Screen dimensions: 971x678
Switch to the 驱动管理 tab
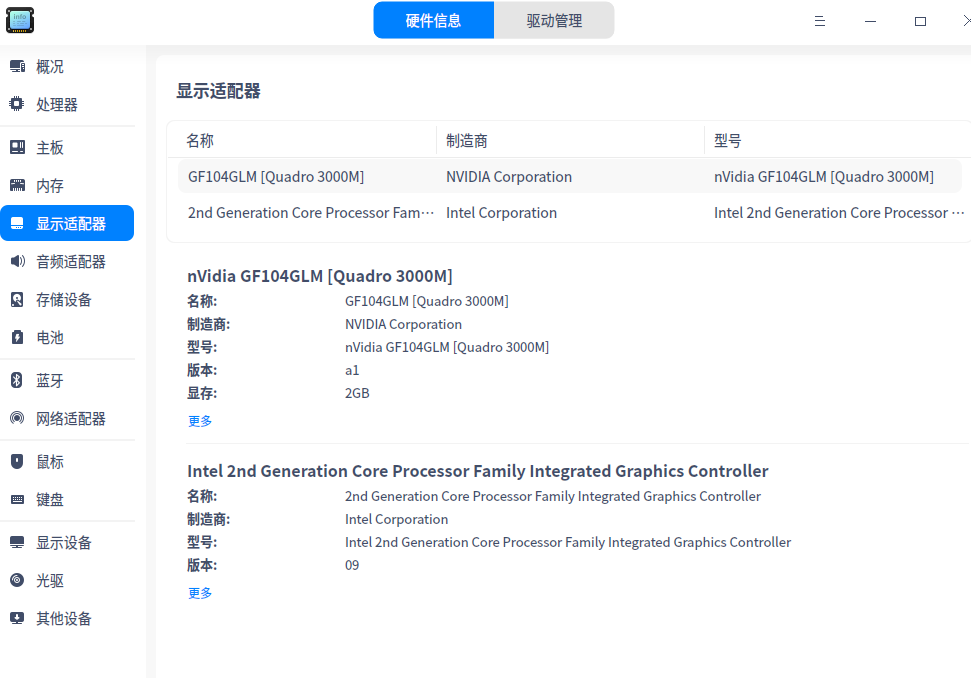(554, 20)
